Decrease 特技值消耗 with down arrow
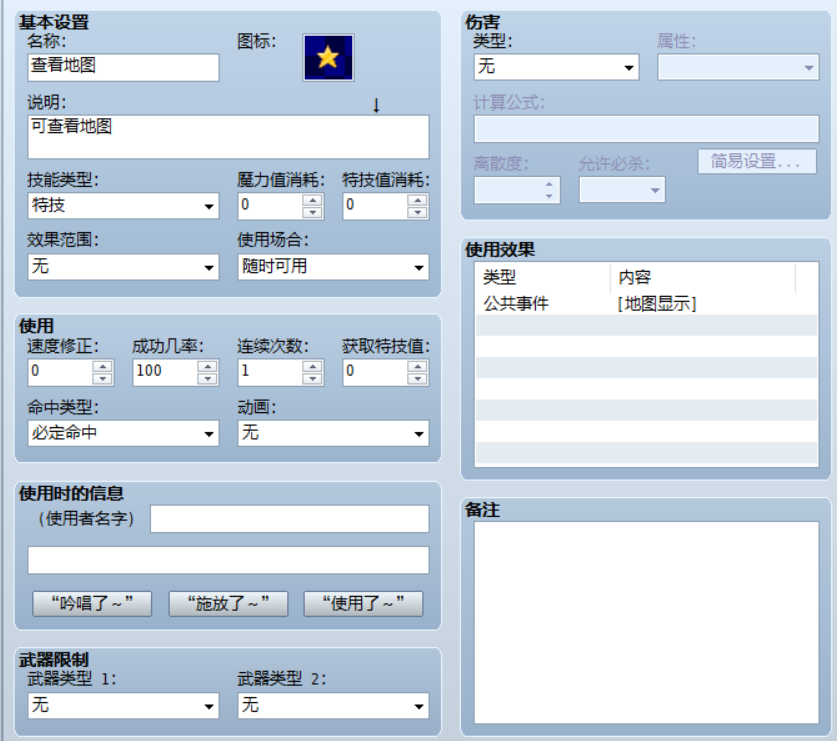Viewport: 837px width, 741px height. 417,212
